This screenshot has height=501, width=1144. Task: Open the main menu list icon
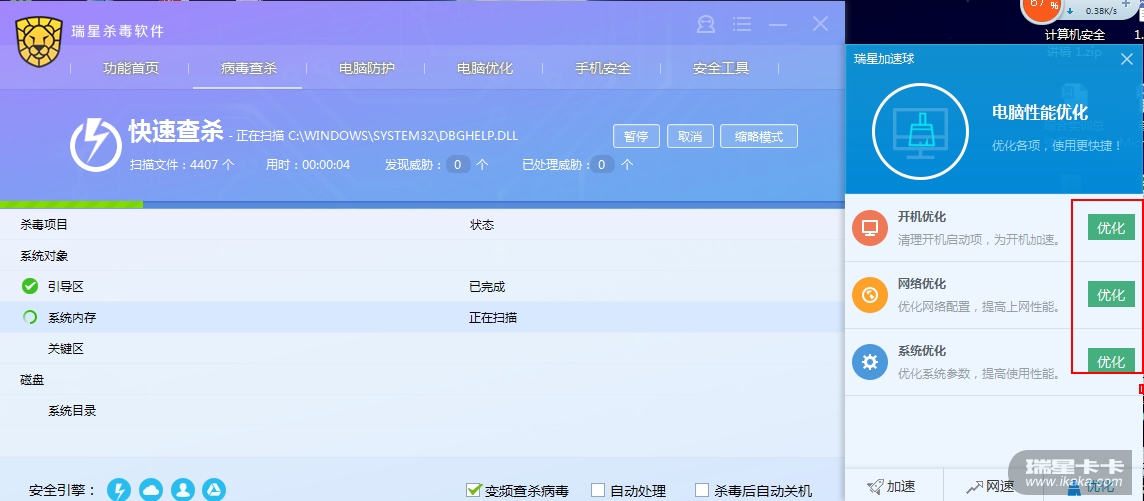(x=741, y=25)
